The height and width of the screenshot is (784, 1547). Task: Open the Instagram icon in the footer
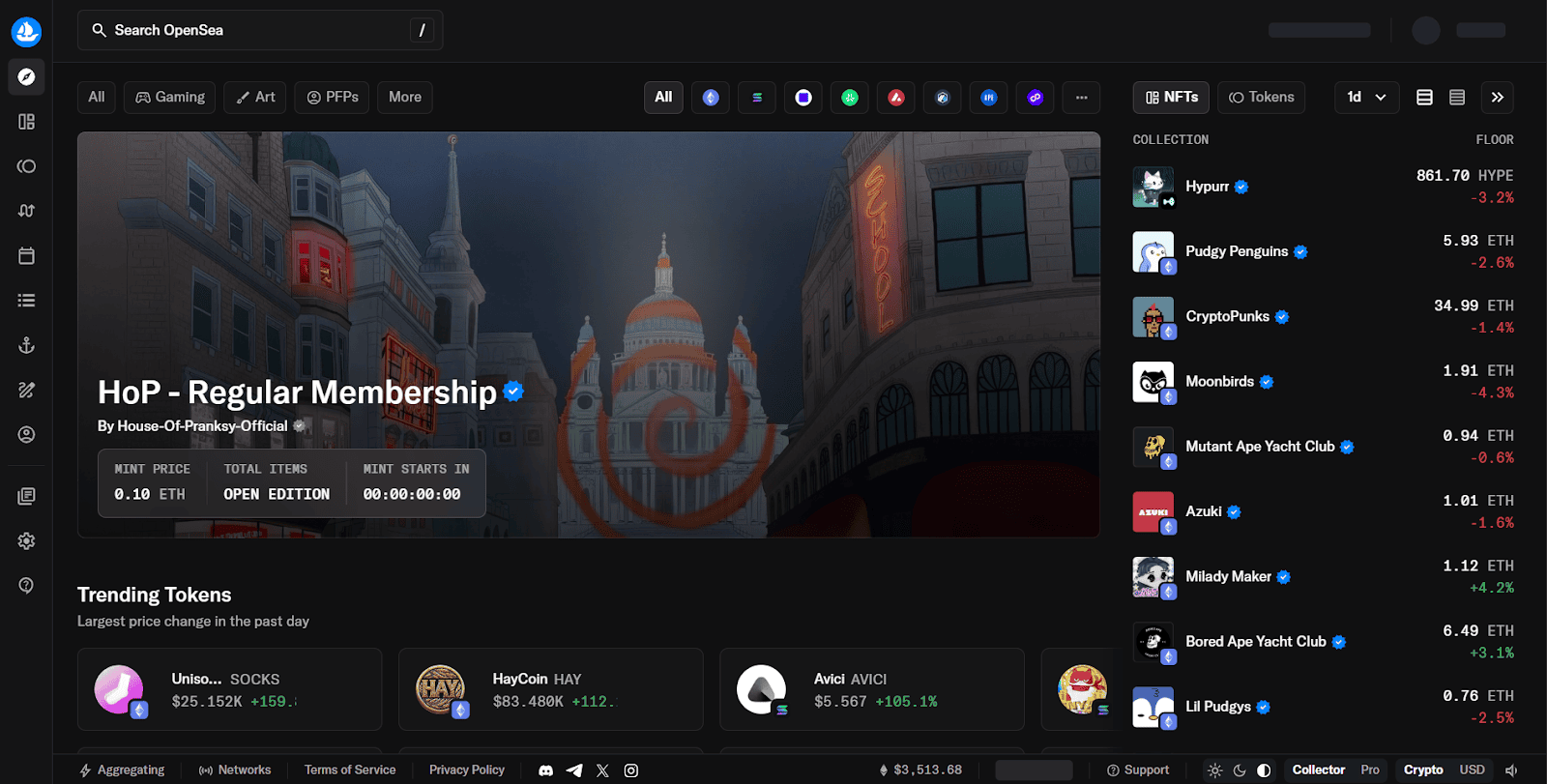point(631,770)
